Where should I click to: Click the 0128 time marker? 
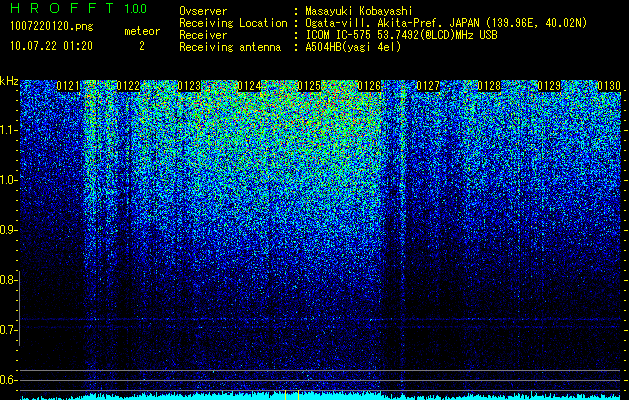coord(489,86)
